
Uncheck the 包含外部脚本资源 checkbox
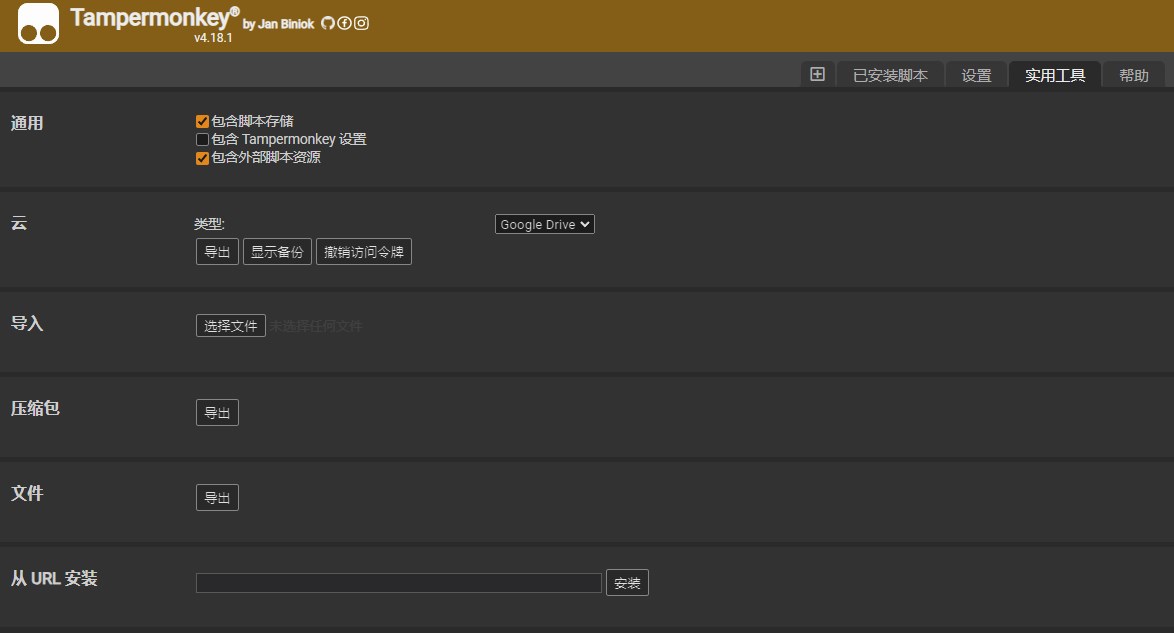202,158
